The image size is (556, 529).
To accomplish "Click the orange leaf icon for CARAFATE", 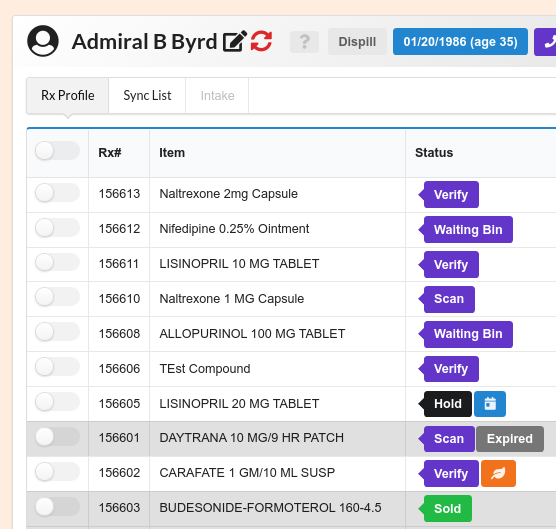I will (498, 474).
